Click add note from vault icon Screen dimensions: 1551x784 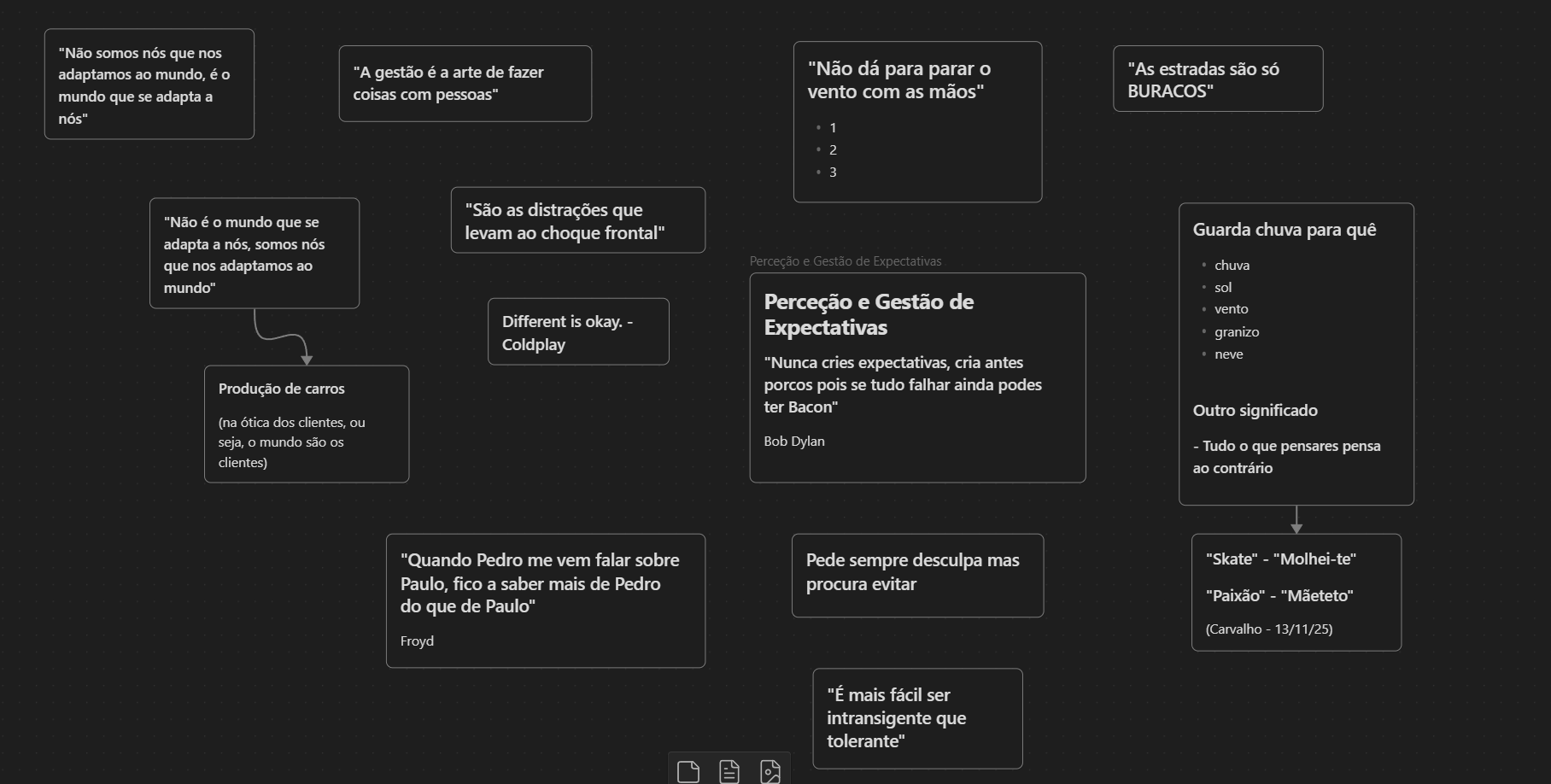pos(729,771)
